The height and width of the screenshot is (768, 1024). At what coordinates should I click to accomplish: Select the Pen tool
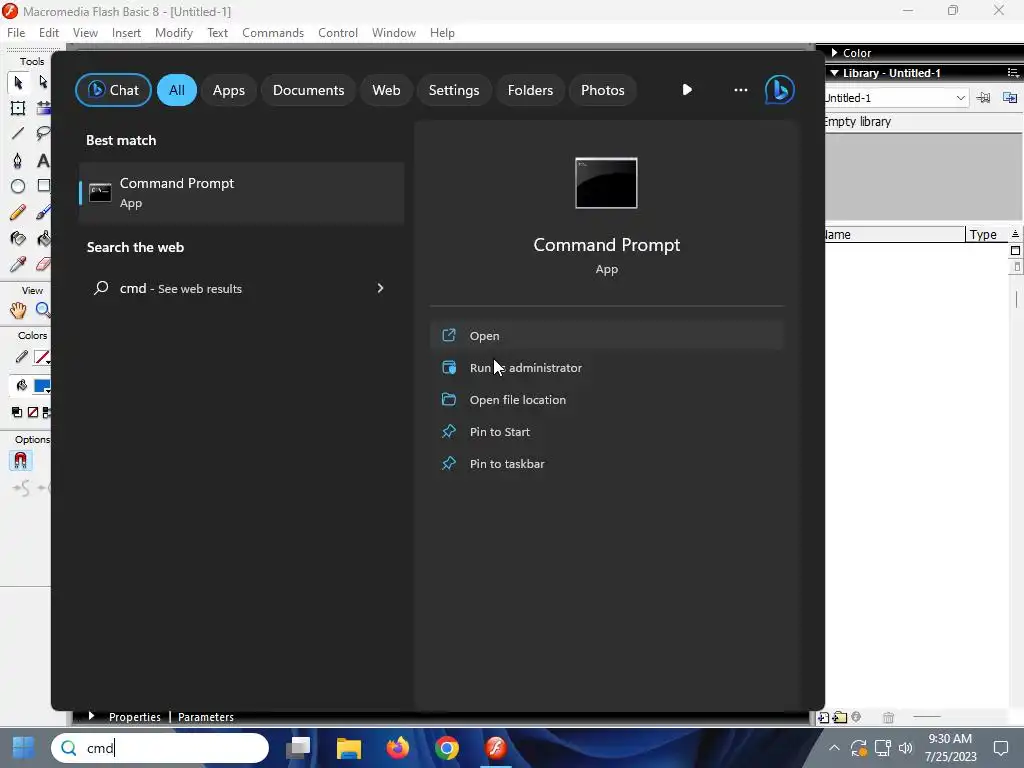click(x=18, y=160)
